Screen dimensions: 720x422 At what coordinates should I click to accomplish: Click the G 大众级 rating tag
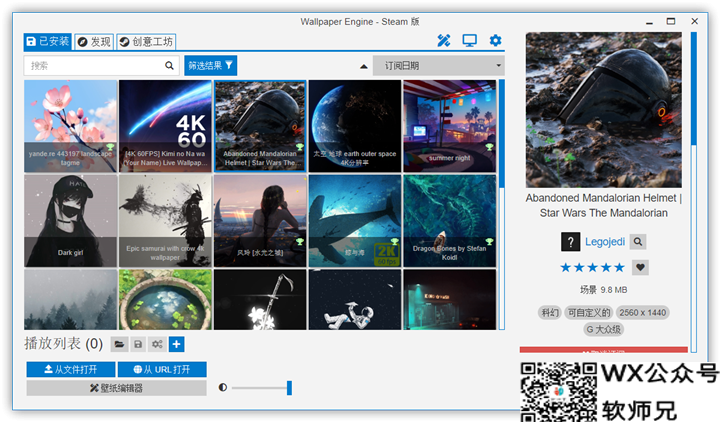(x=603, y=329)
